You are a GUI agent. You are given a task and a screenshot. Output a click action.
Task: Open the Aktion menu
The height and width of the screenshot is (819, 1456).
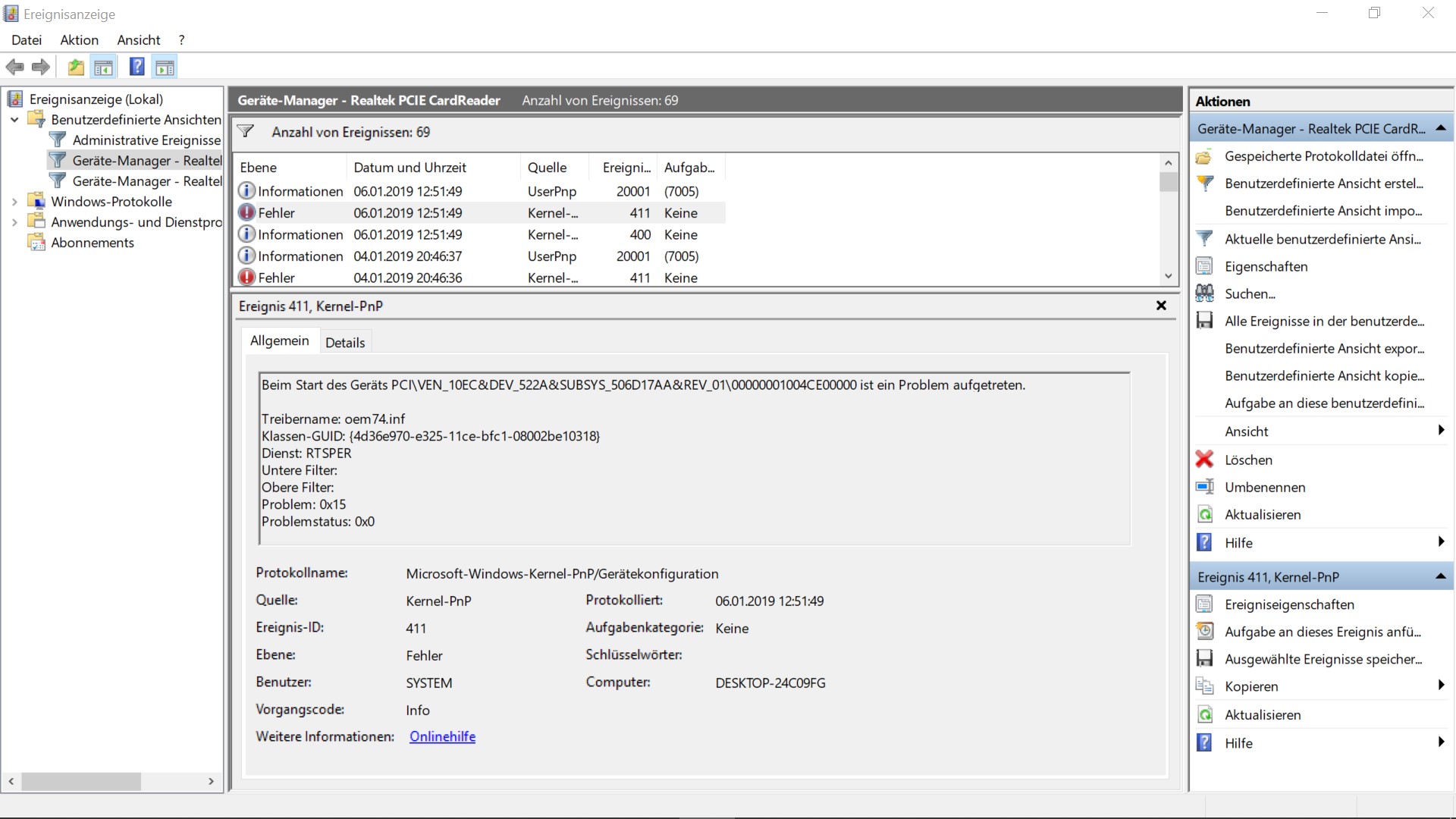tap(79, 40)
